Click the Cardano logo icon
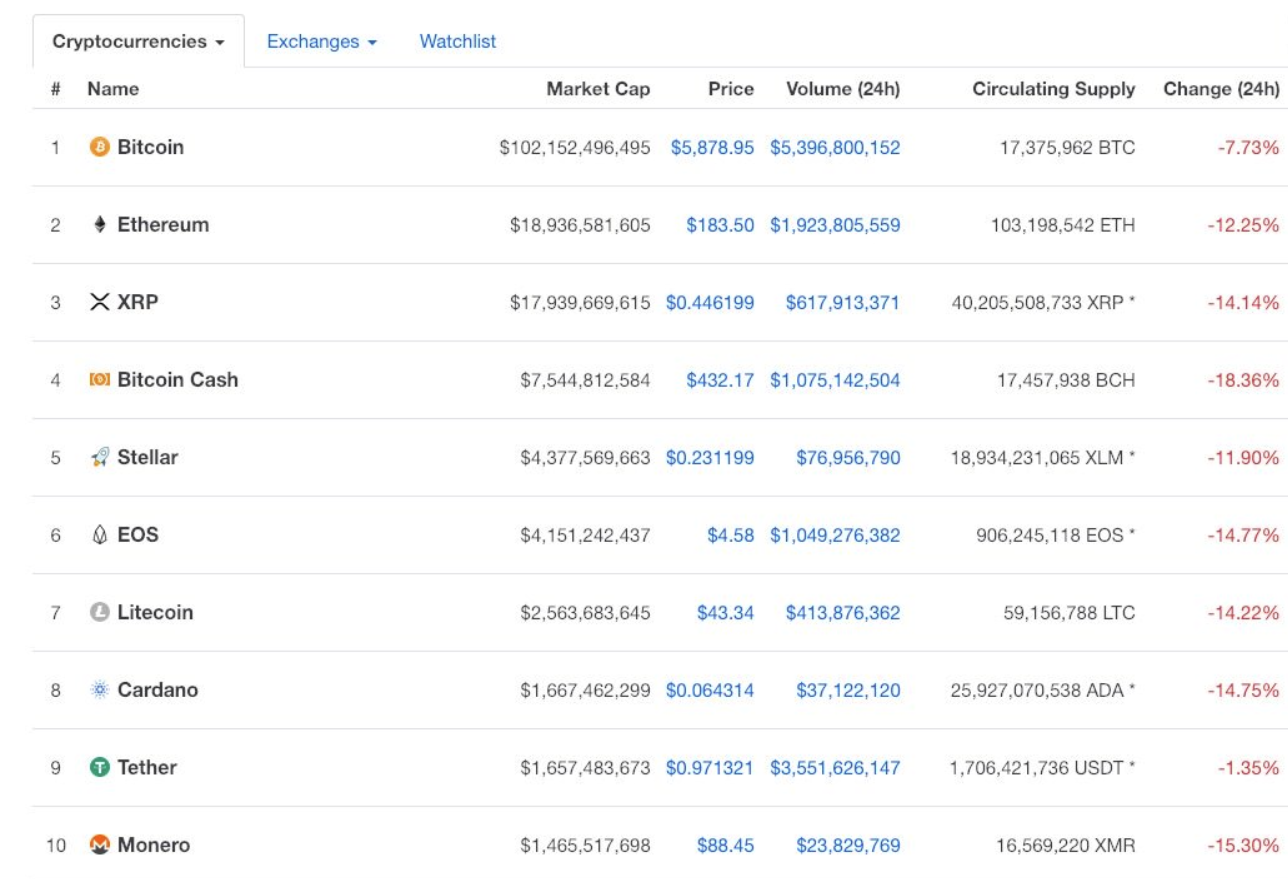This screenshot has height=879, width=1288. point(99,690)
